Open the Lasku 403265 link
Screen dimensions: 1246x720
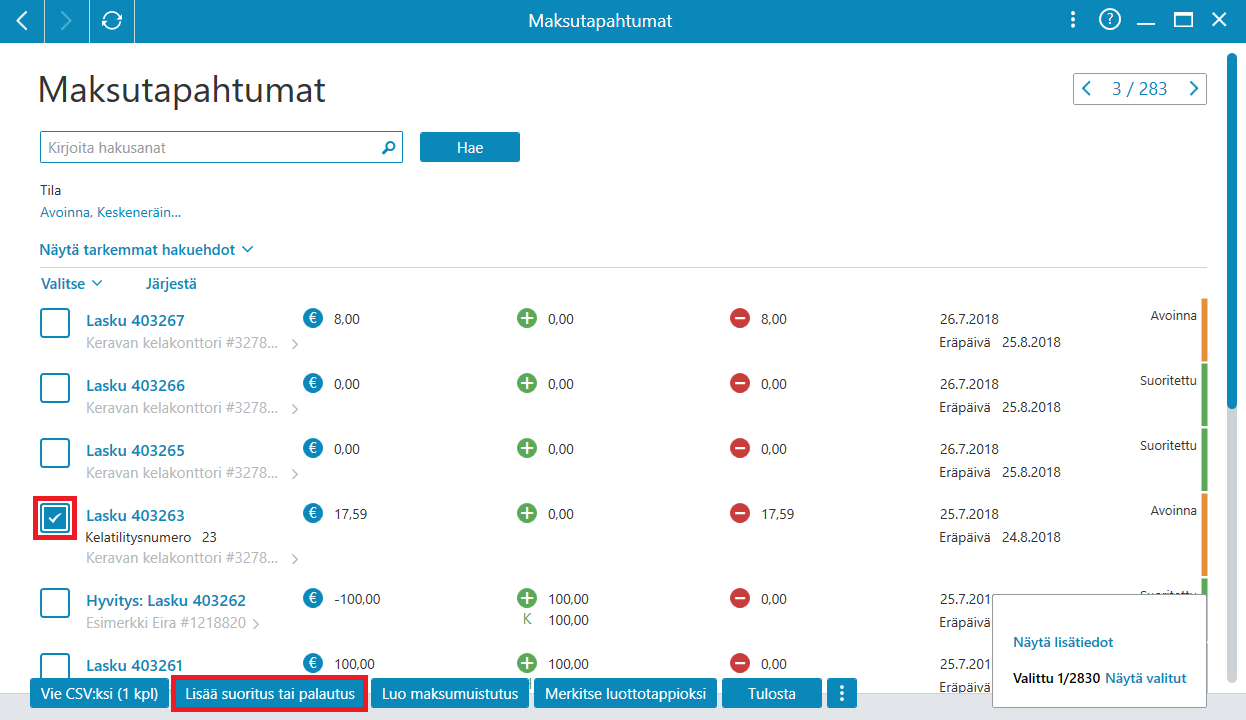tap(135, 450)
